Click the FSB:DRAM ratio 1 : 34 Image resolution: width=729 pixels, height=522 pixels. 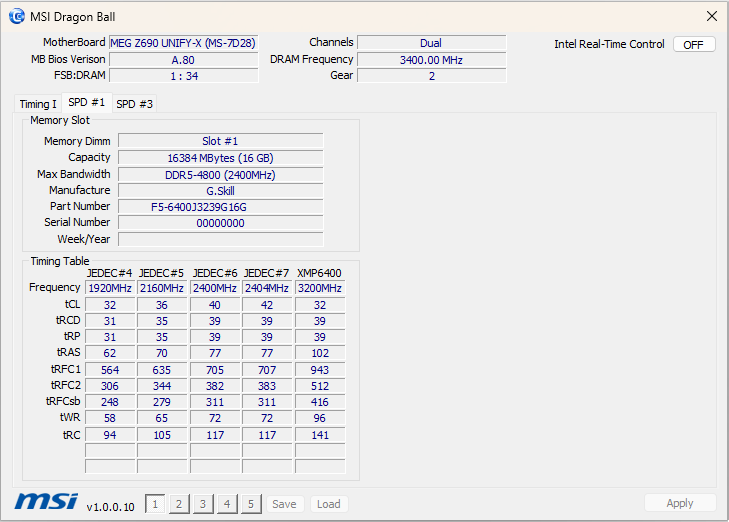183,76
